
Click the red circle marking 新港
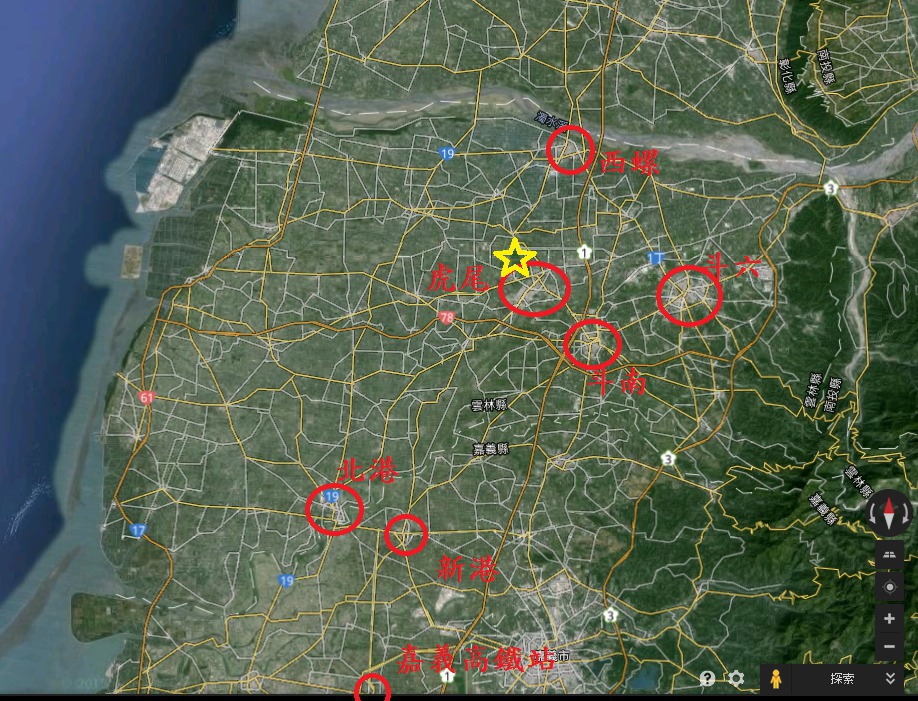coord(406,534)
